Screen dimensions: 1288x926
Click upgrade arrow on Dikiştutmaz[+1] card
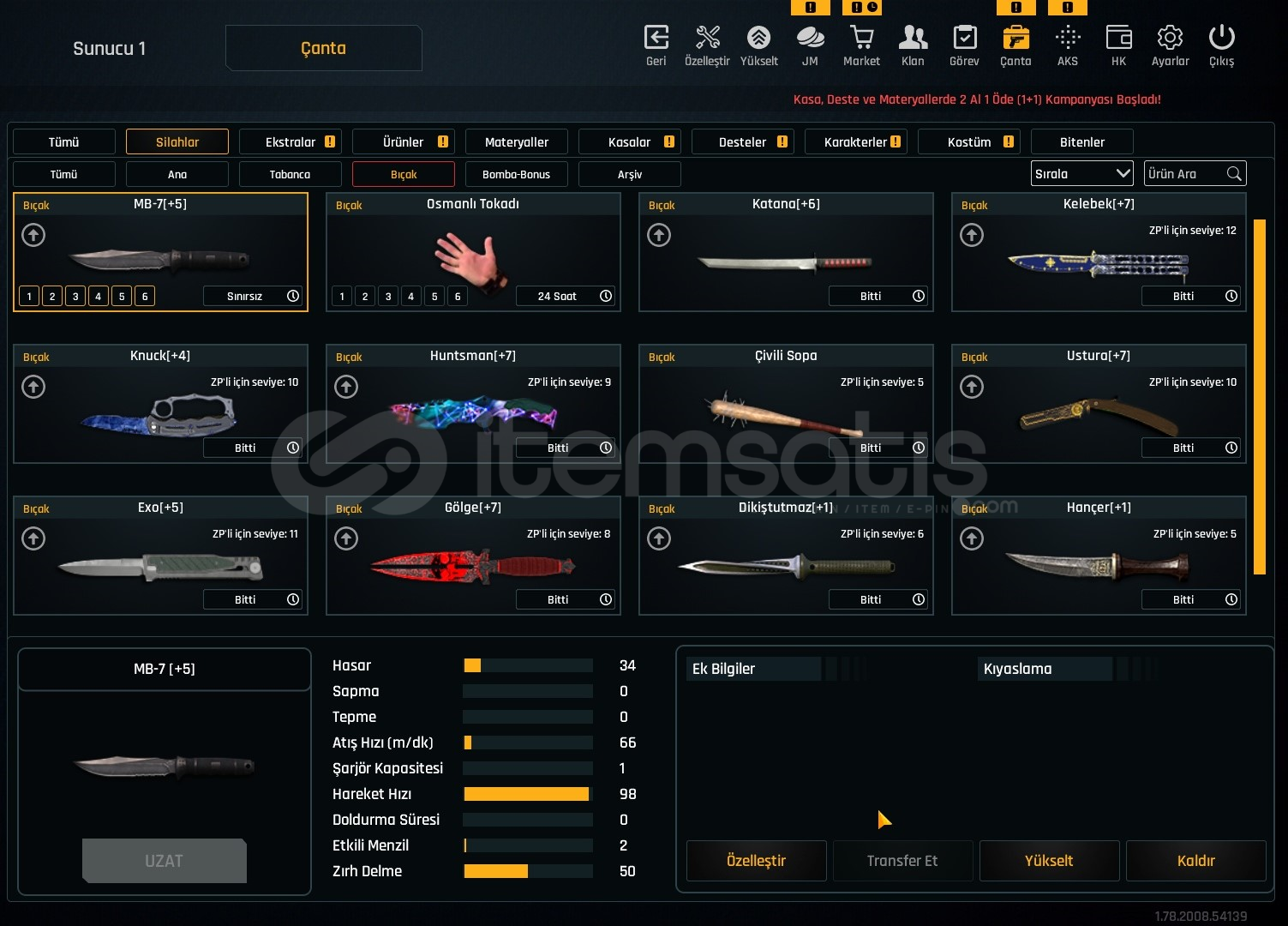(659, 538)
